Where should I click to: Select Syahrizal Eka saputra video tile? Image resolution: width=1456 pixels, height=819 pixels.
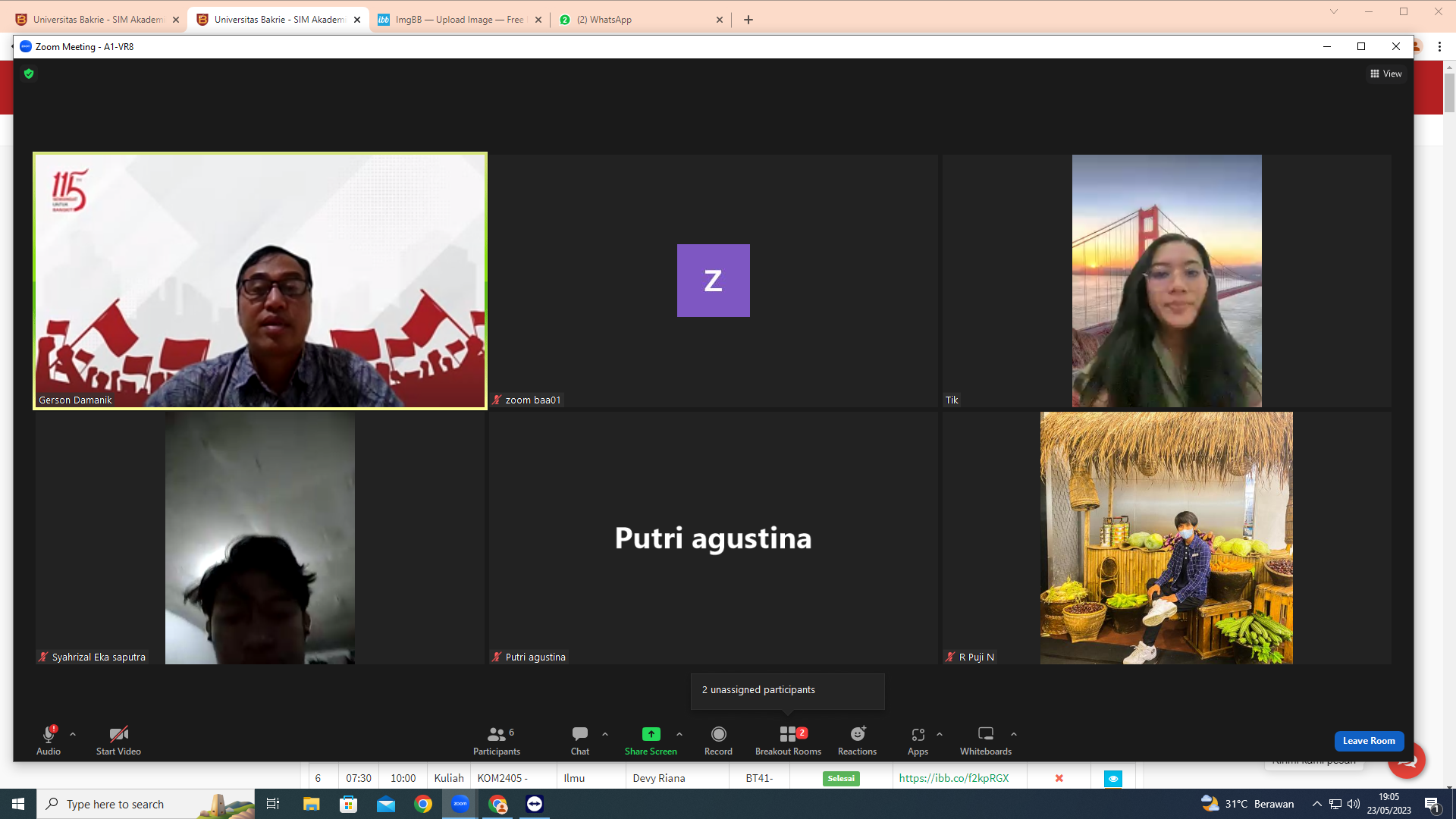[259, 538]
